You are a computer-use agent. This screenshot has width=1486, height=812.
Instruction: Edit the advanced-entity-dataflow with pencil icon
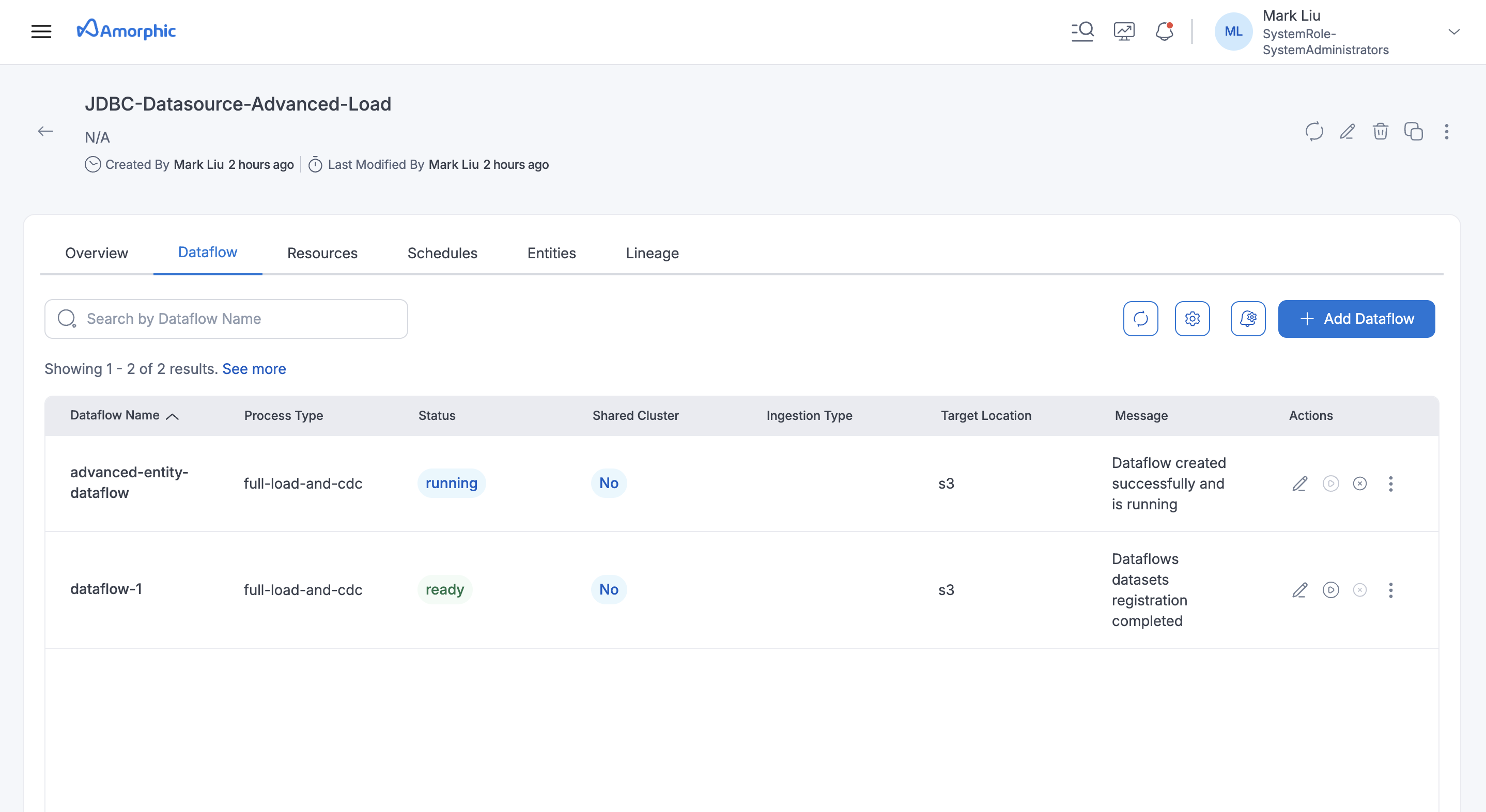point(1299,484)
